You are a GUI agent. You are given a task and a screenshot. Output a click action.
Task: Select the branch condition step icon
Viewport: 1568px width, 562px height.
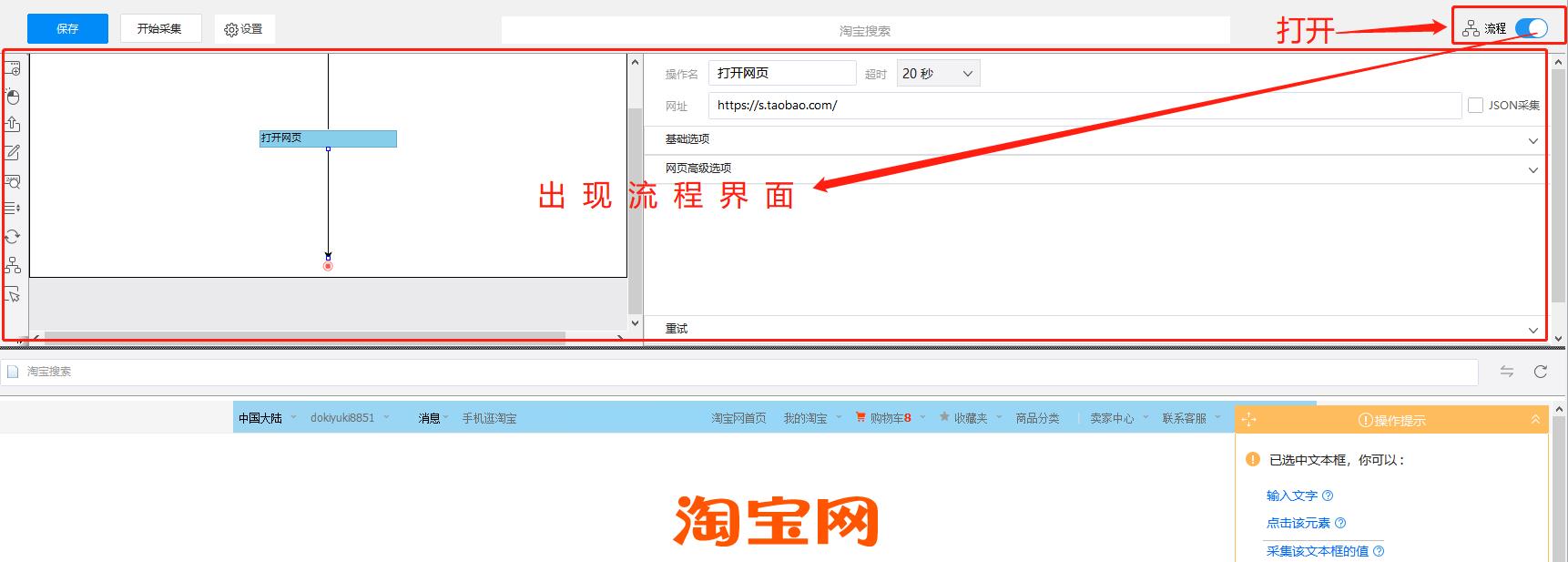(13, 265)
